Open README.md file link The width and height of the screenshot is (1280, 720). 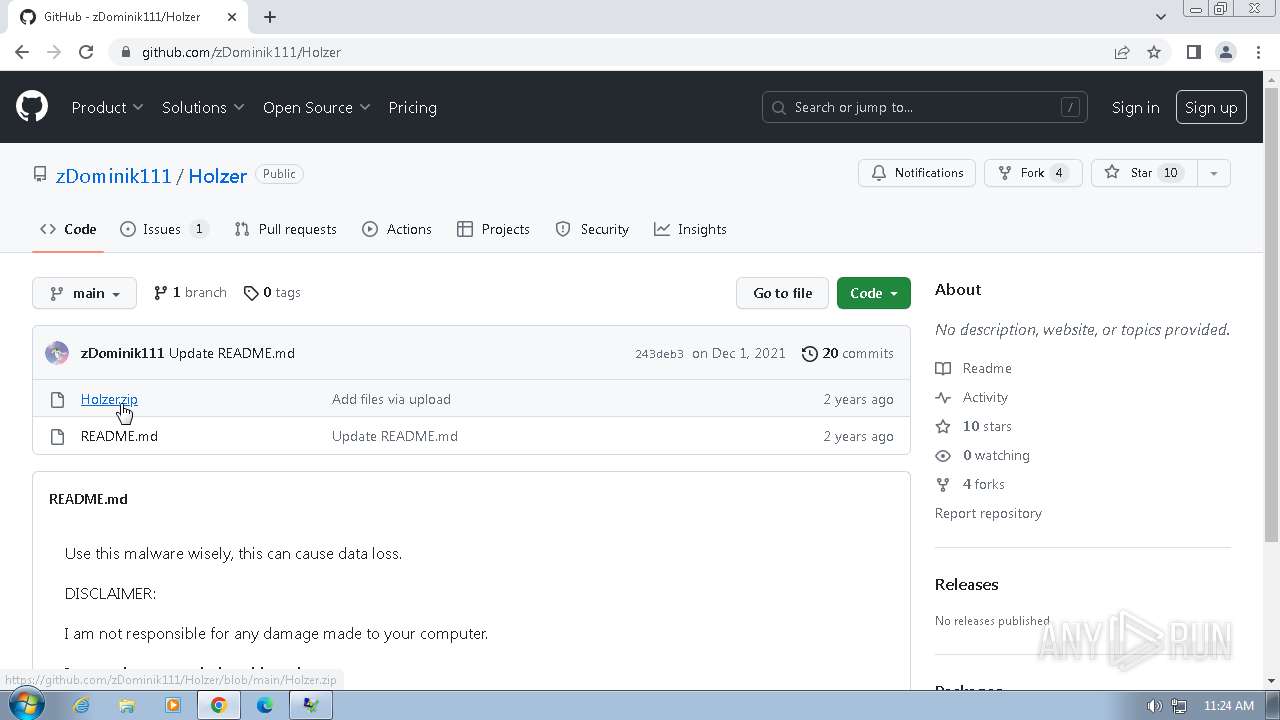pyautogui.click(x=119, y=436)
